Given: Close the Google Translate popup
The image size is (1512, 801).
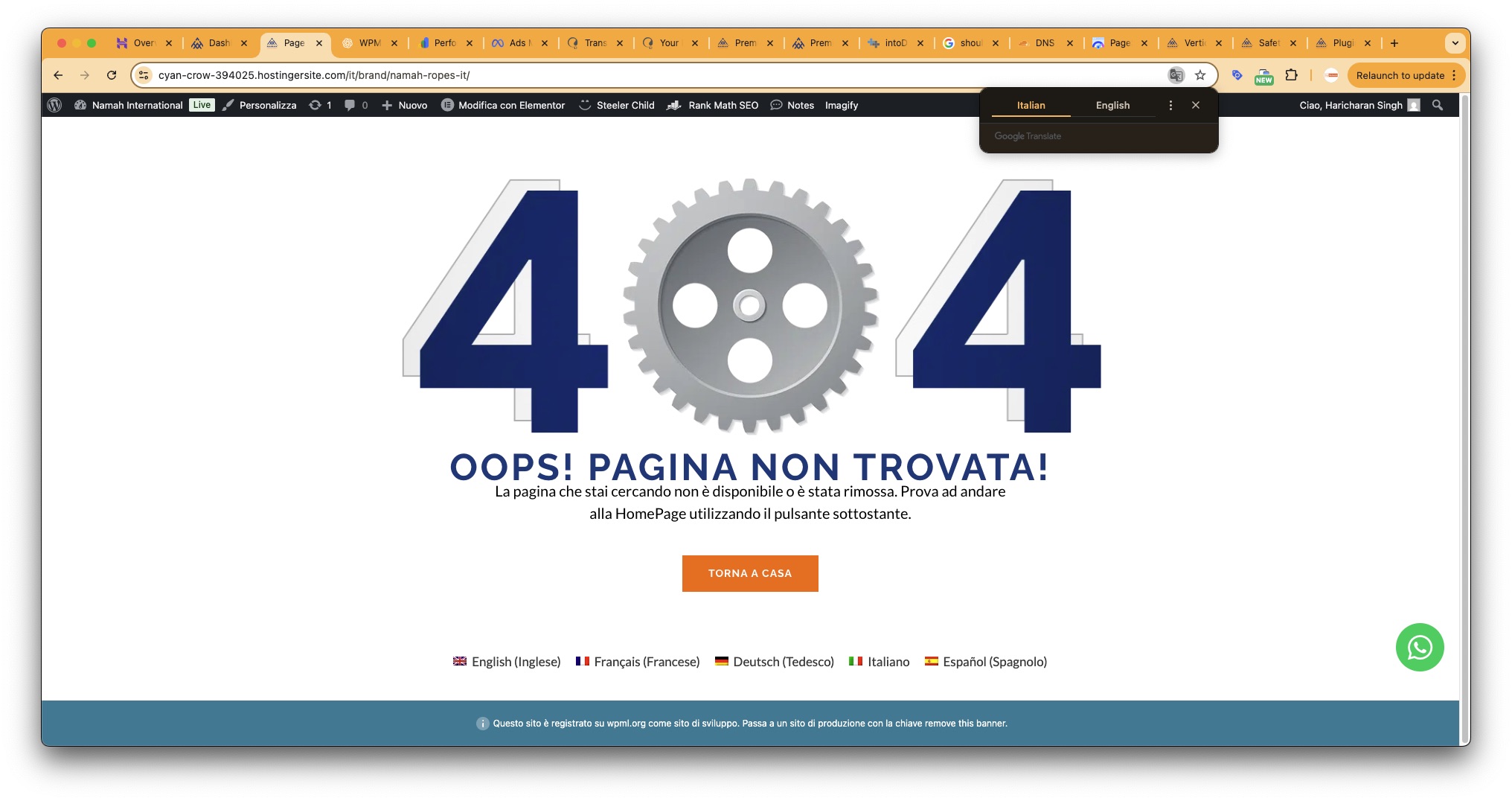Looking at the screenshot, I should tap(1196, 105).
